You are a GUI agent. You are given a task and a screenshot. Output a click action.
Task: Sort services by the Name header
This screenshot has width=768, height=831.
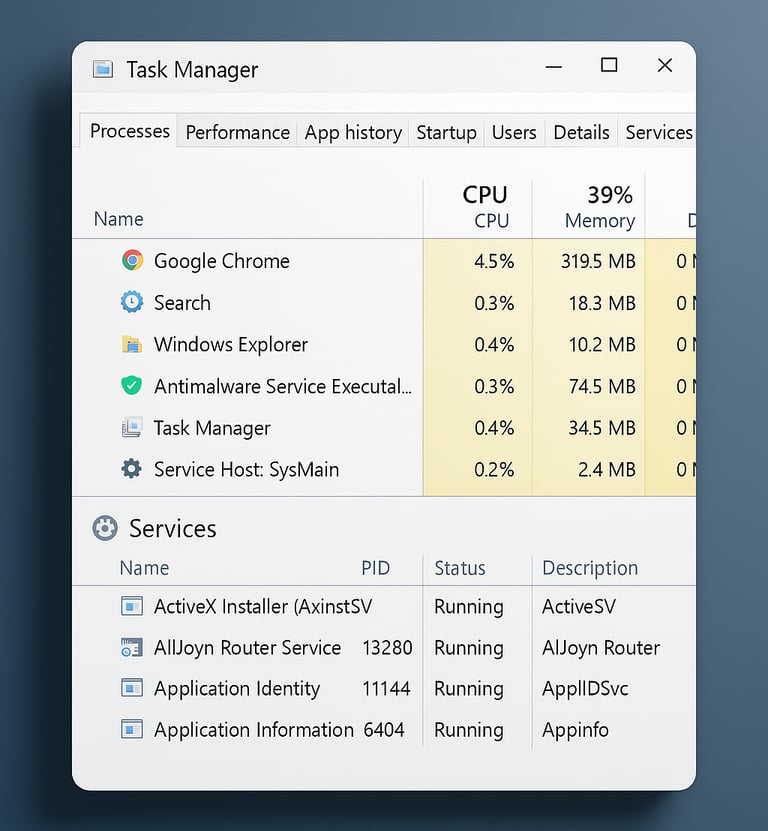coord(144,568)
